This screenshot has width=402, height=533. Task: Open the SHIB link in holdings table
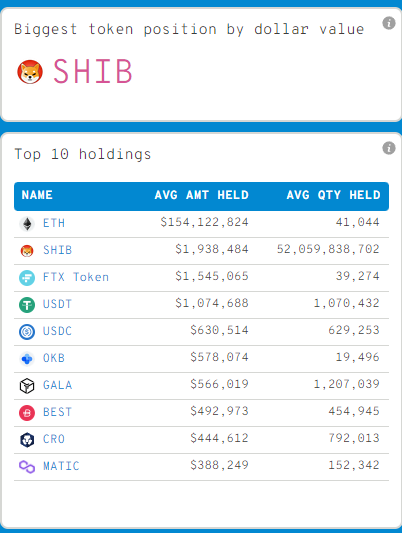pyautogui.click(x=57, y=250)
